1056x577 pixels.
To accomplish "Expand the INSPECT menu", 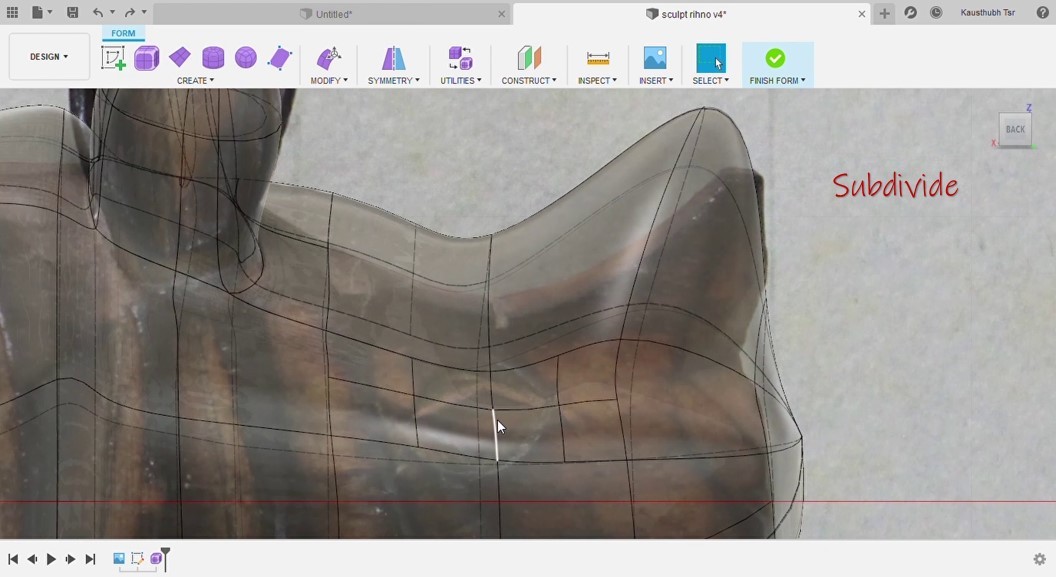I will click(x=597, y=81).
